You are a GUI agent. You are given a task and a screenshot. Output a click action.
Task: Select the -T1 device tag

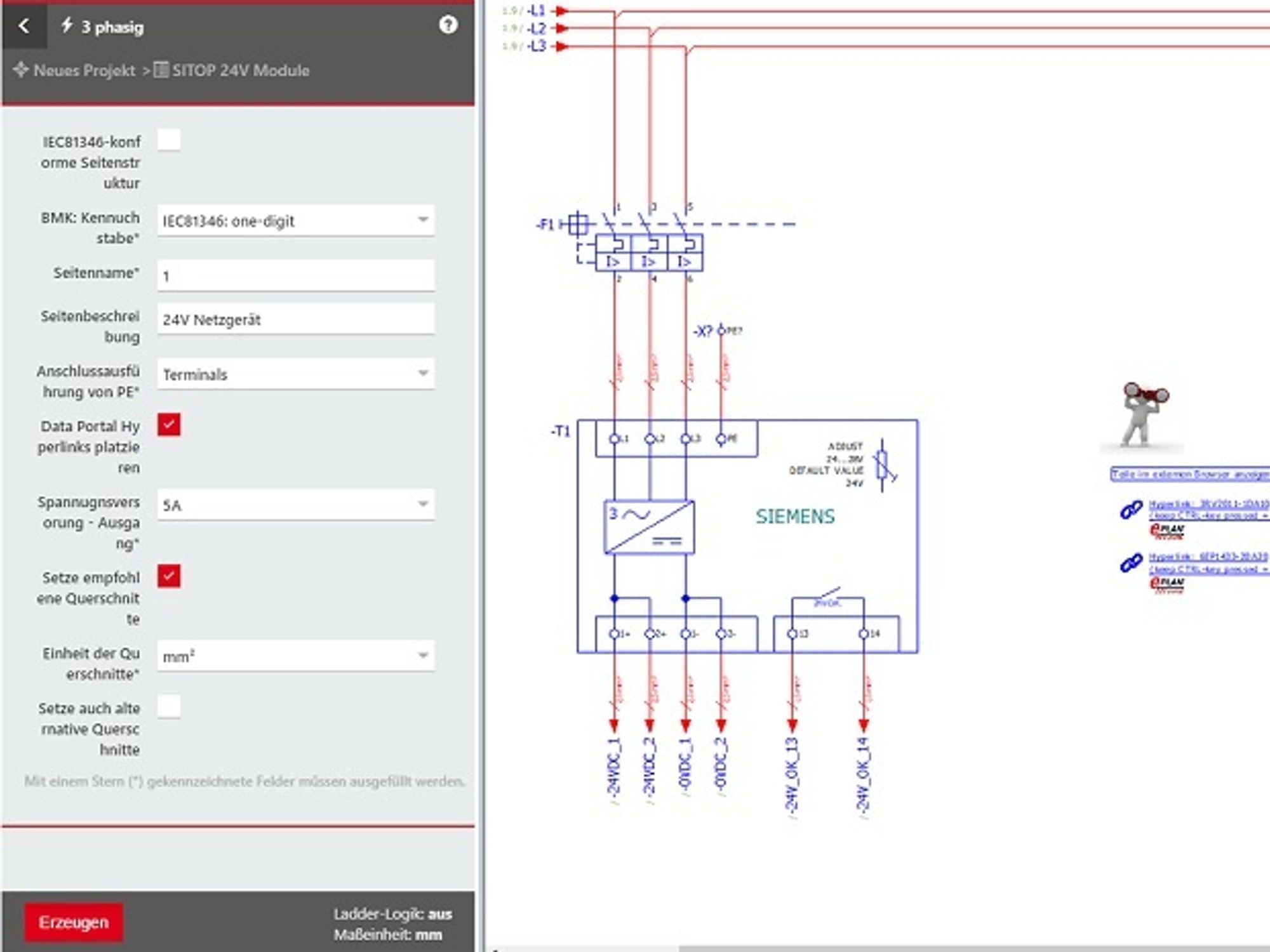pyautogui.click(x=561, y=432)
